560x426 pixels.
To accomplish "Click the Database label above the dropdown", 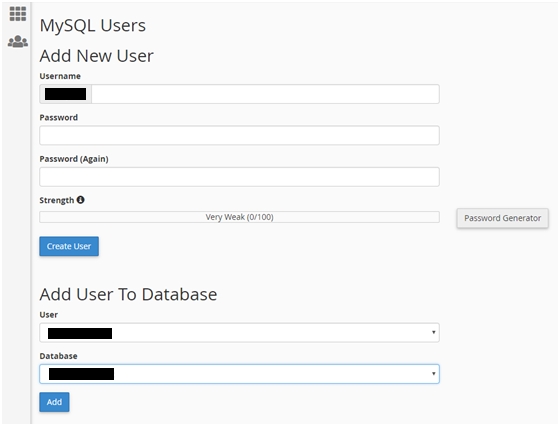I will point(59,356).
